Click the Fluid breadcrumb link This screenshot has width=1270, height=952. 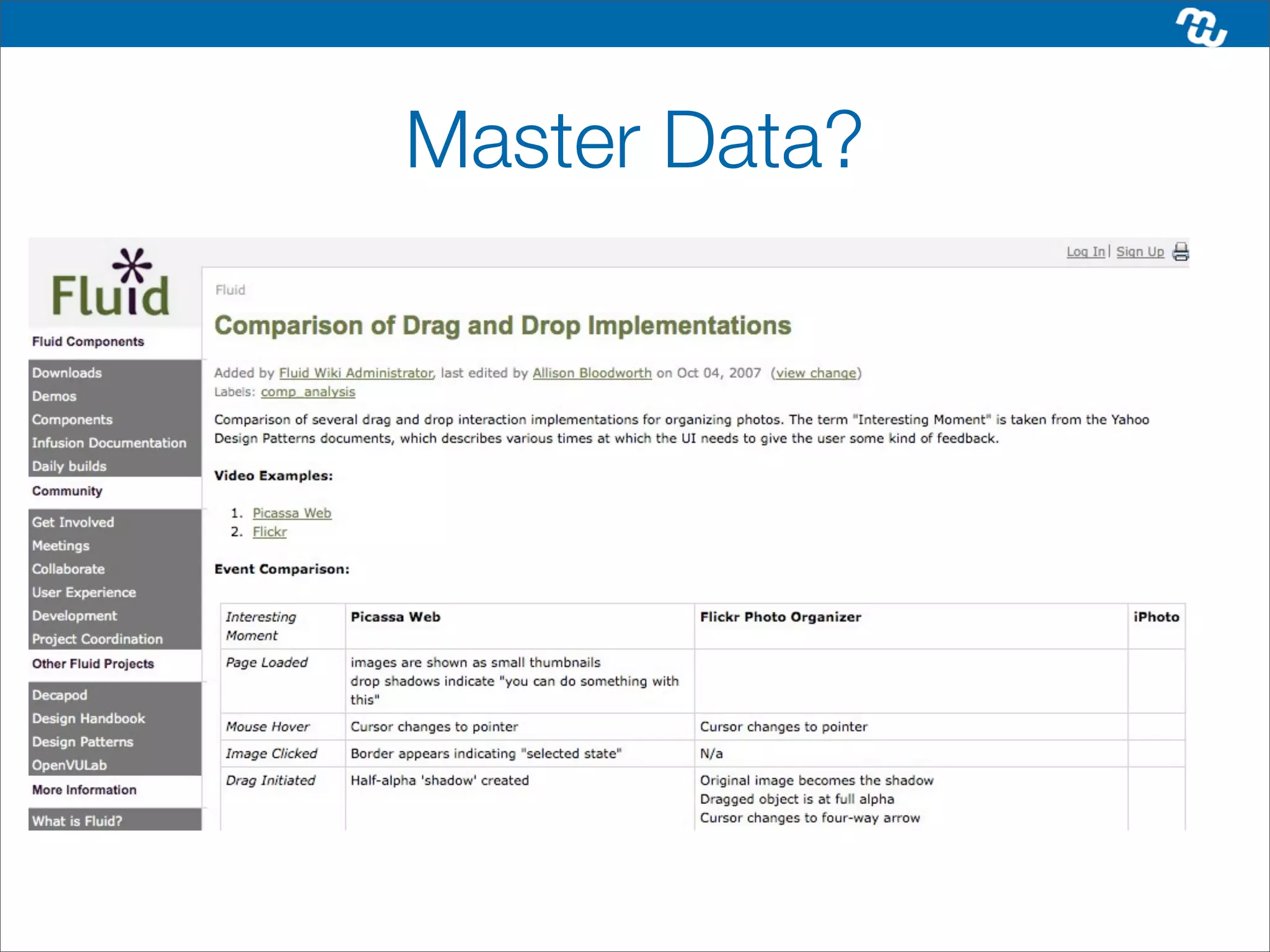[230, 290]
